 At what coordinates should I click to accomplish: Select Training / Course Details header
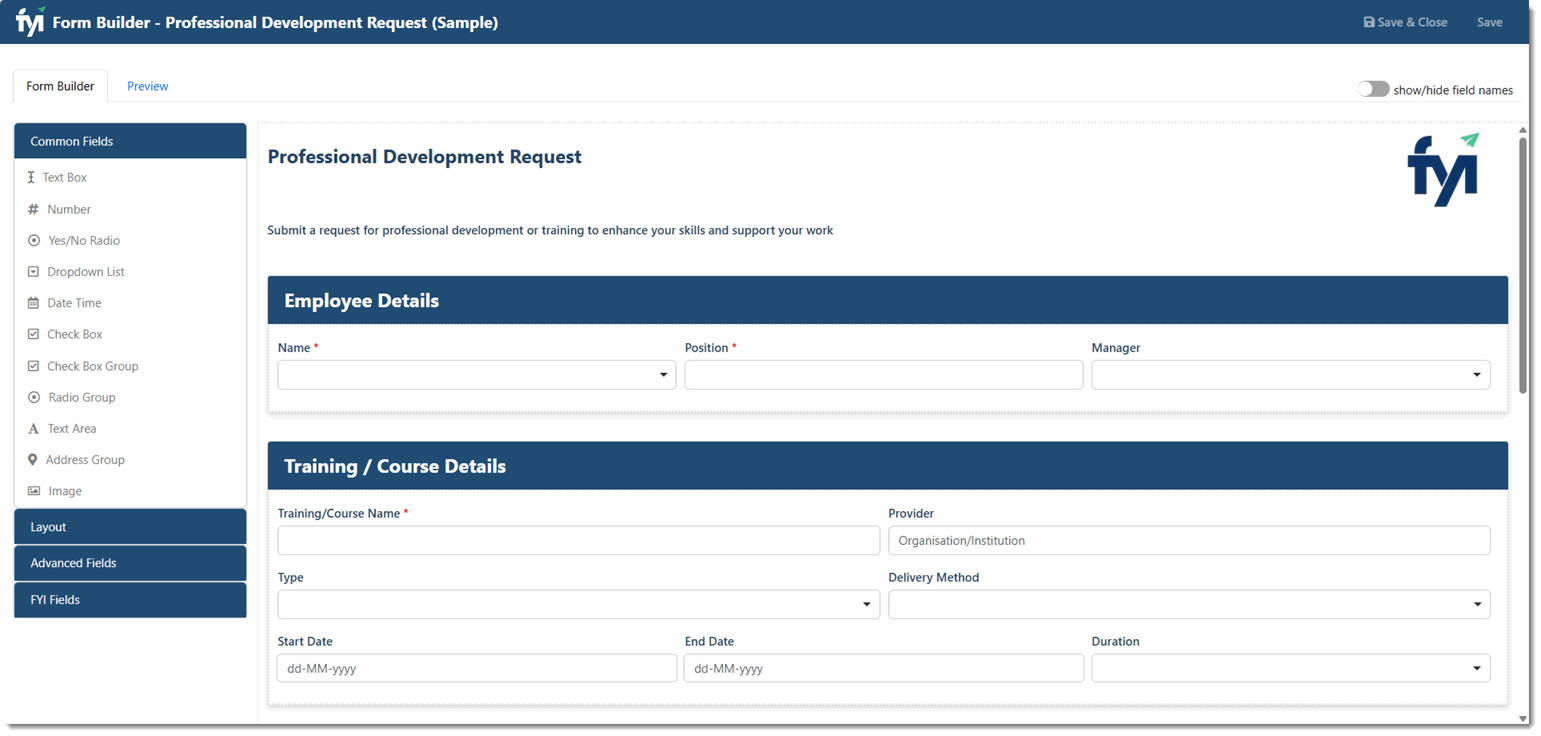tap(887, 466)
